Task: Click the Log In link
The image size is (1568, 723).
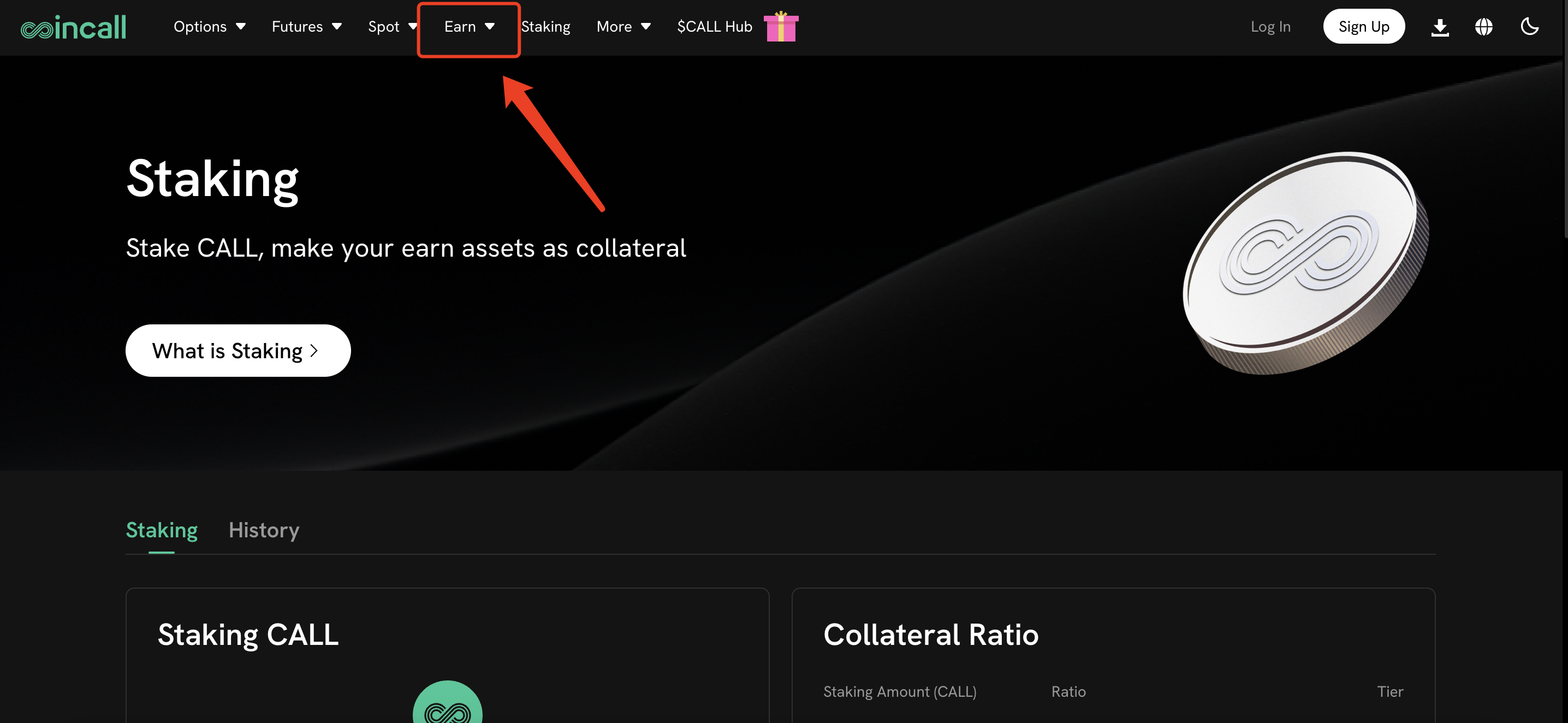Action: pyautogui.click(x=1270, y=27)
